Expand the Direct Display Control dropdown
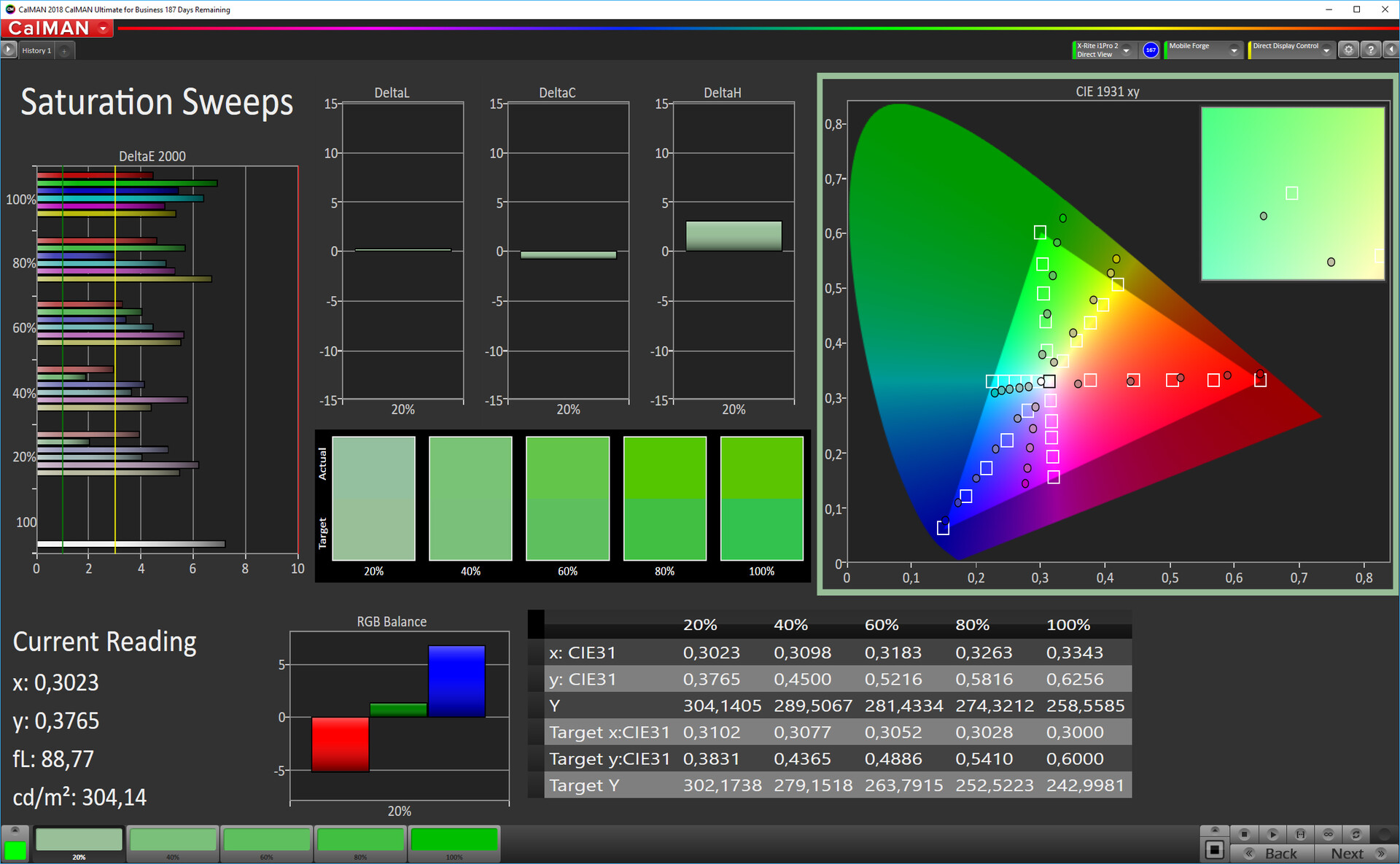Screen dimensions: 1400x864 [1326, 50]
